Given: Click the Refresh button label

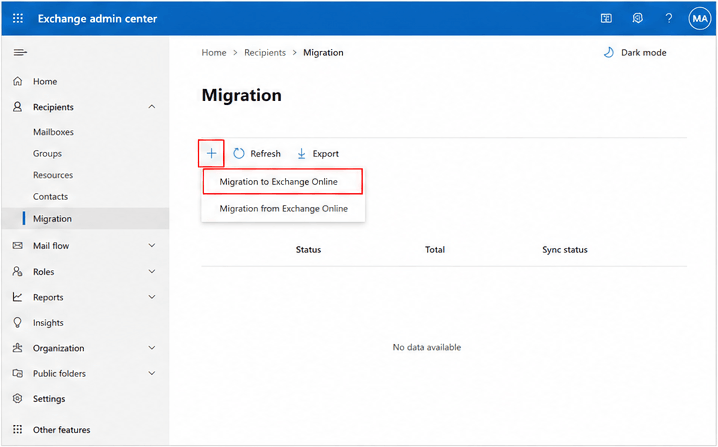Looking at the screenshot, I should (x=266, y=154).
